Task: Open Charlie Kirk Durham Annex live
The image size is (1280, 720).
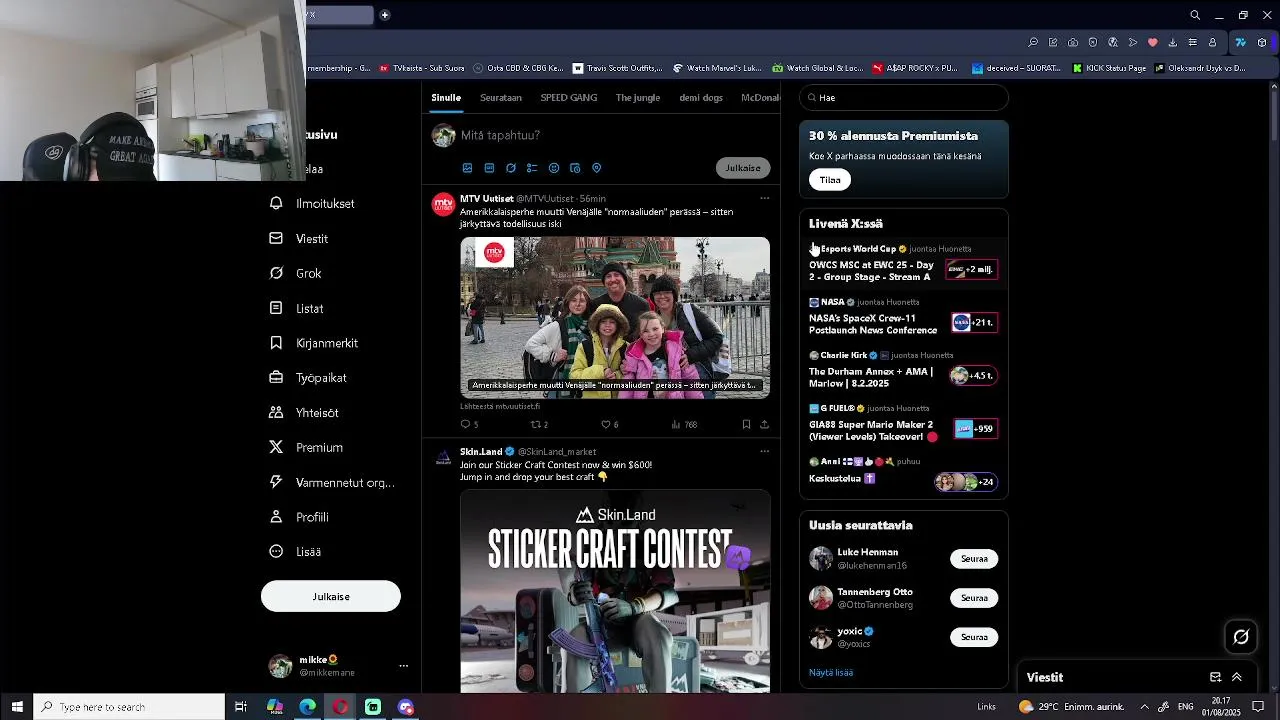Action: pyautogui.click(x=903, y=370)
